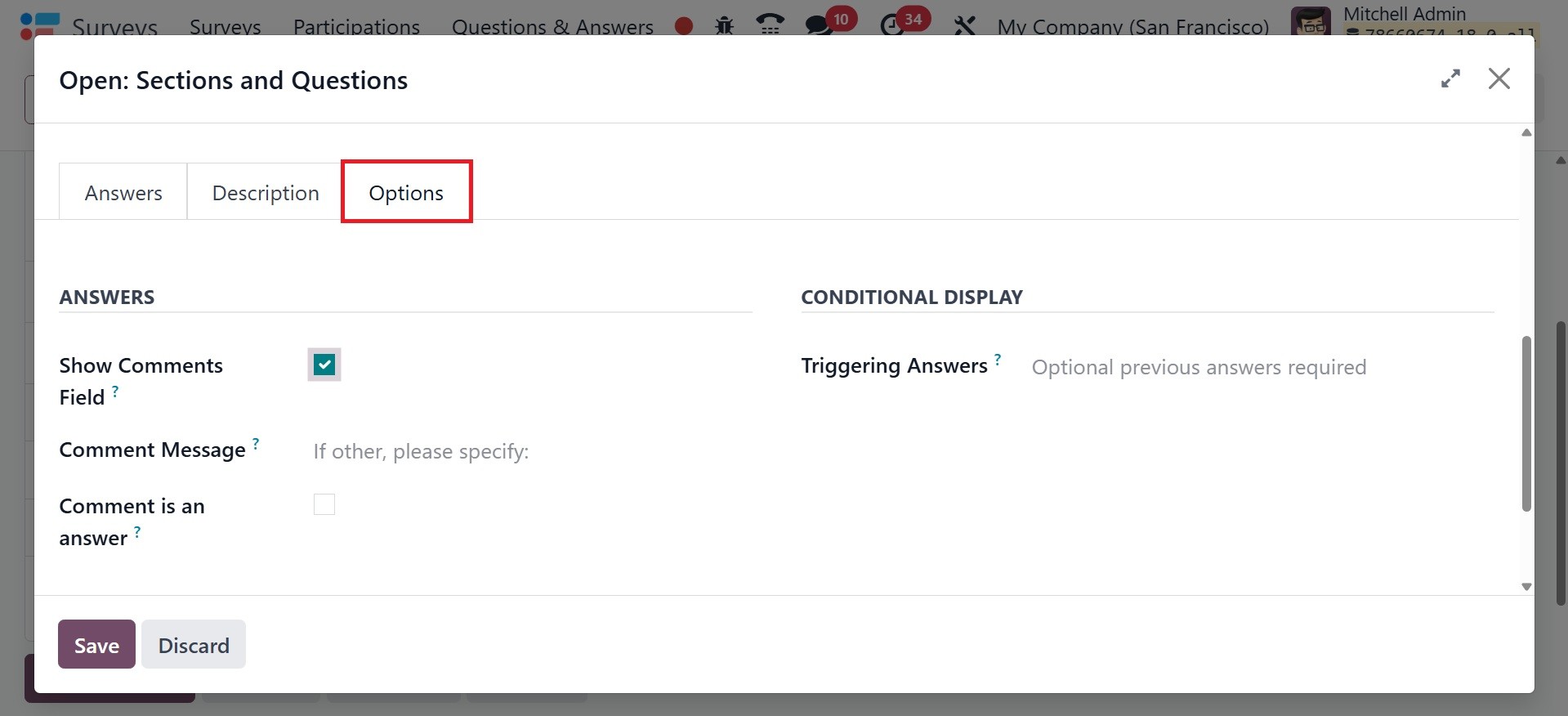Open the activities clock icon
Screen dimensions: 1568x716
coord(891,25)
